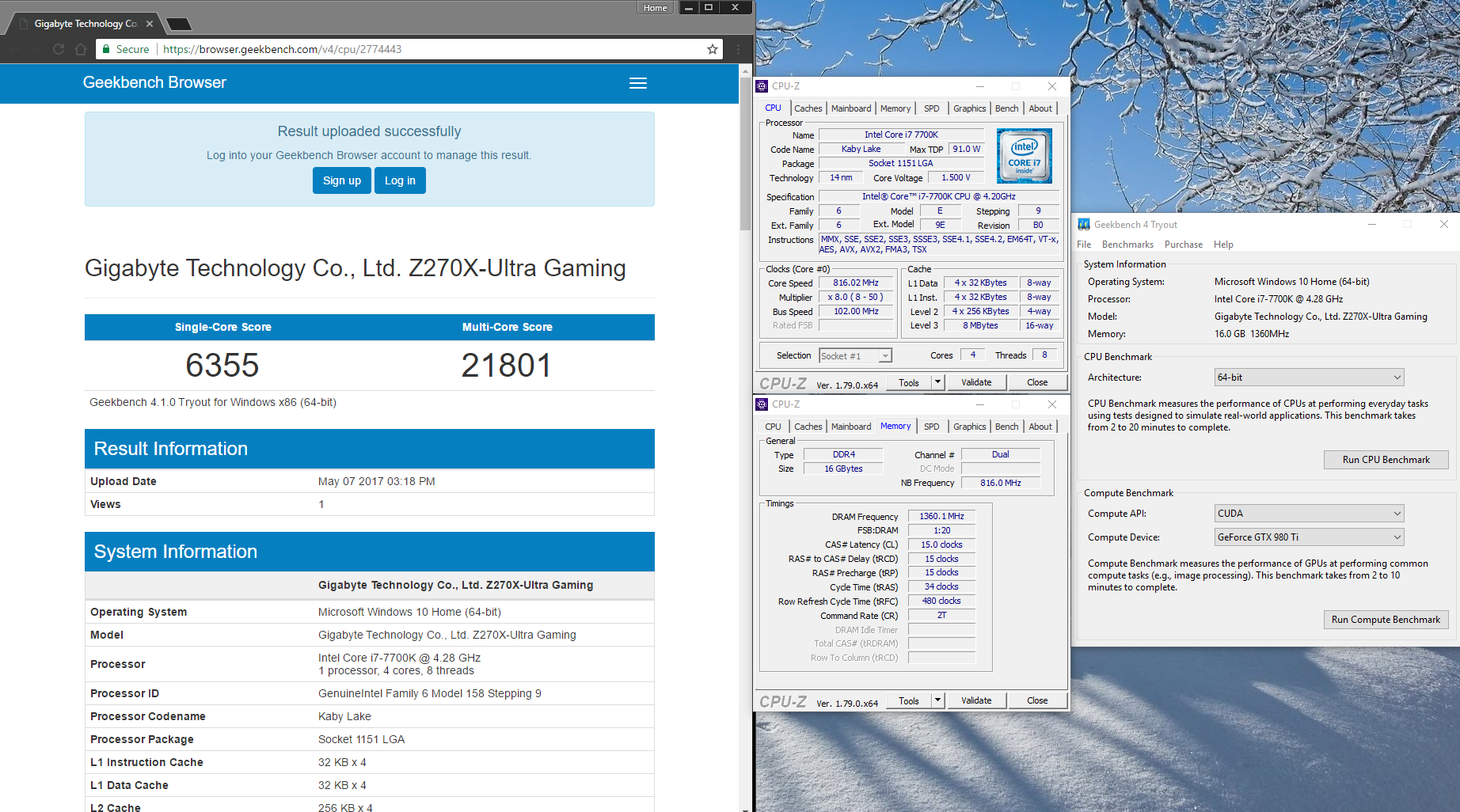The image size is (1460, 812).
Task: Switch to Caches tab in upper CPU-Z
Action: (x=808, y=108)
